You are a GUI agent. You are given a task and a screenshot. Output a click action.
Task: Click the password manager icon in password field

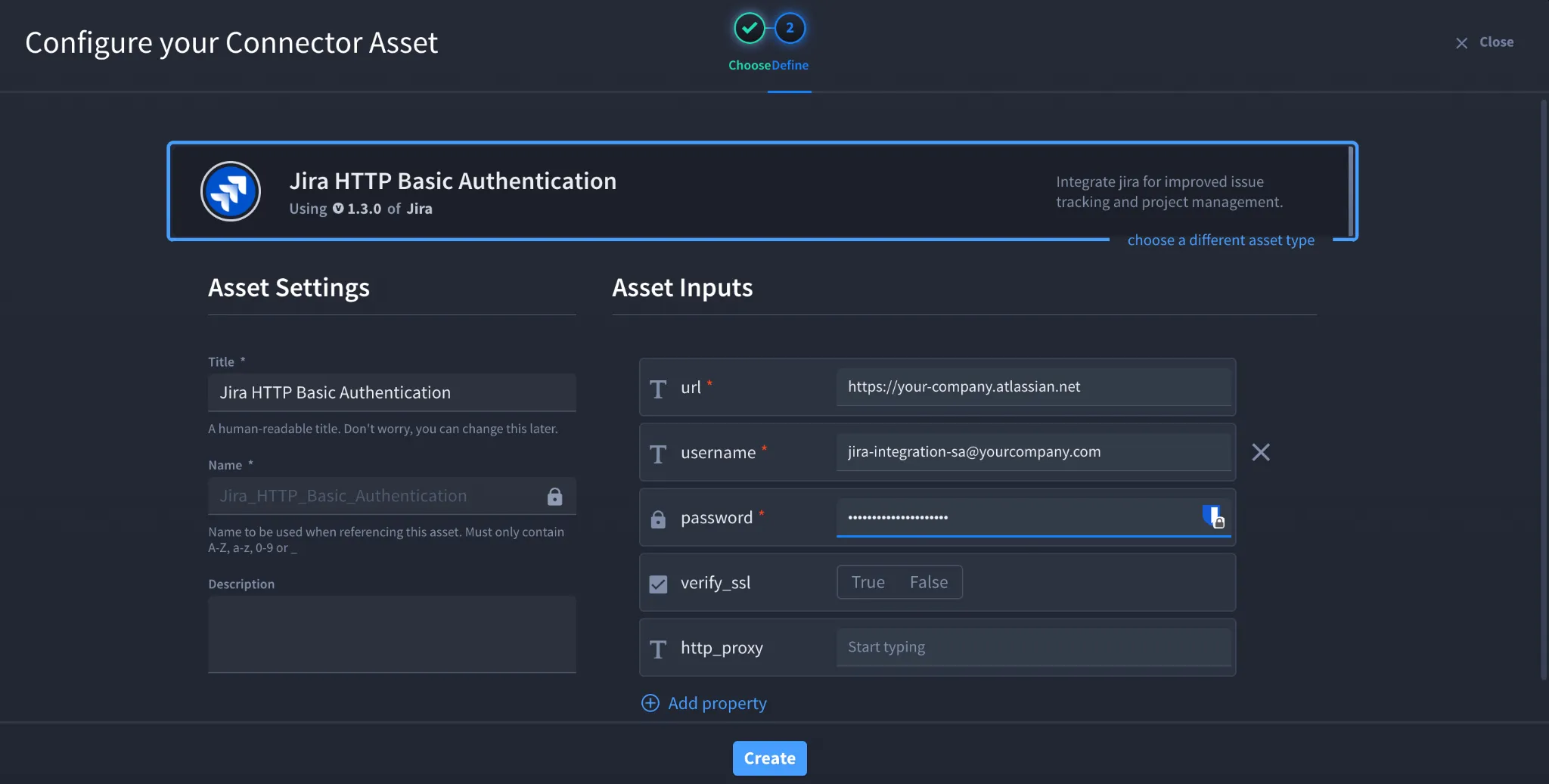tap(1213, 517)
